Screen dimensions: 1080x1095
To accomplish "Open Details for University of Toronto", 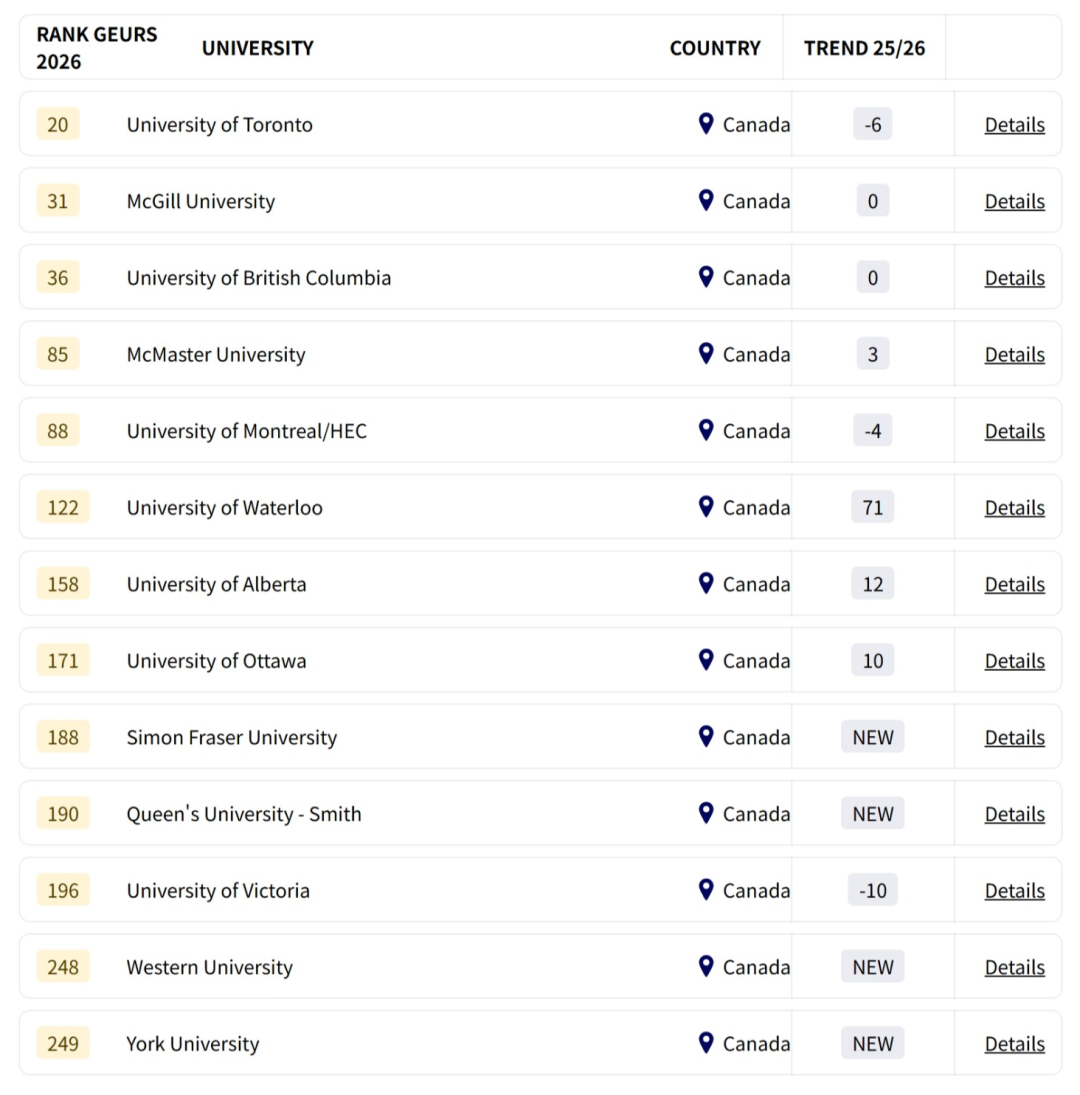I will click(x=1014, y=124).
